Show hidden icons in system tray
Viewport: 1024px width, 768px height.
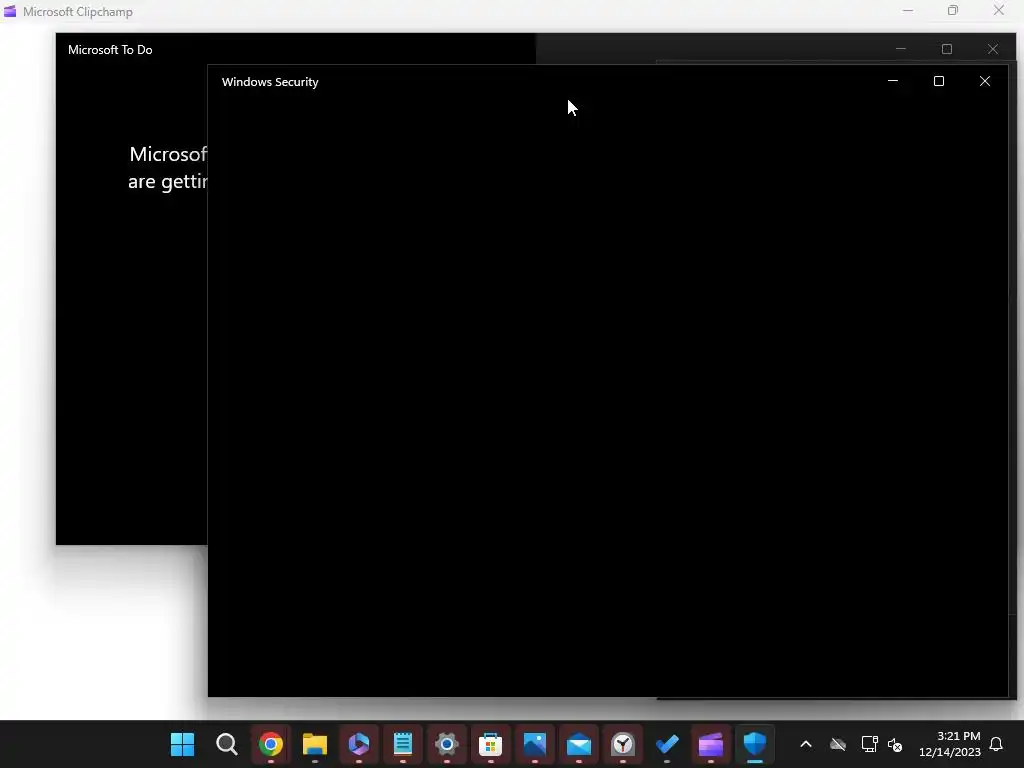[806, 744]
